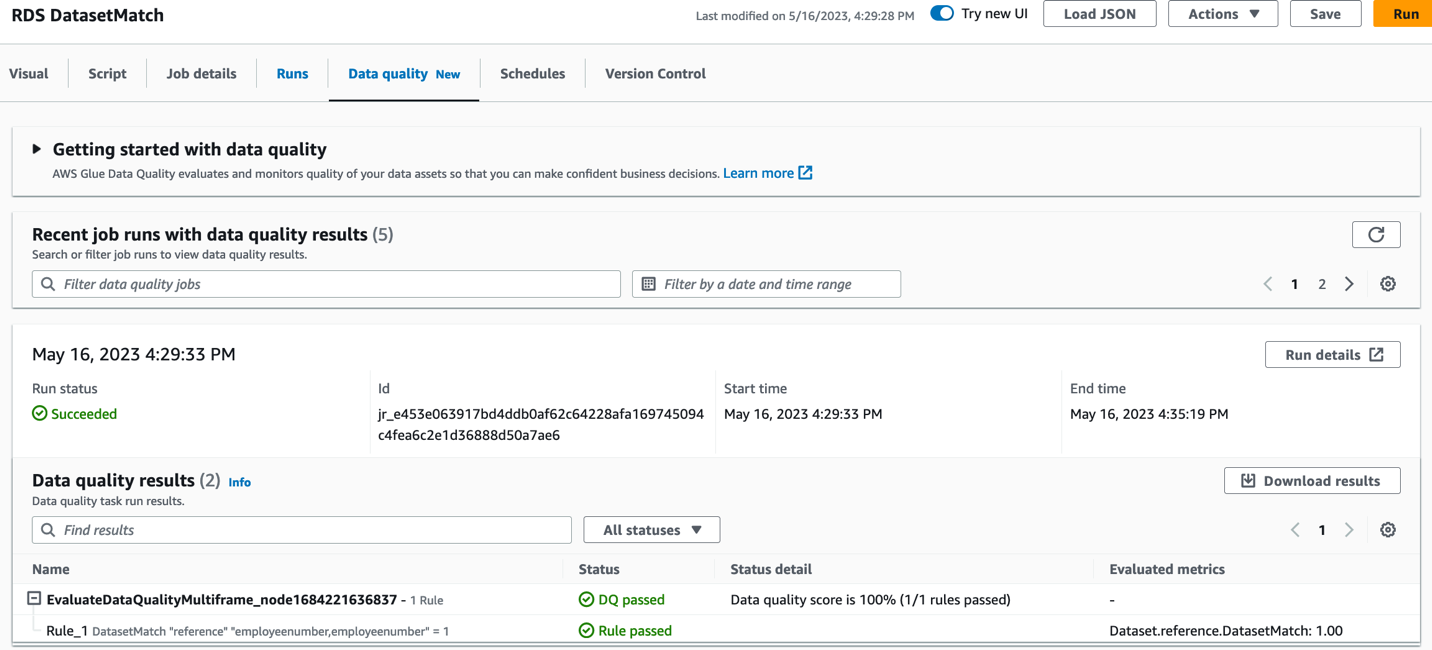Select page 1 of job runs

(1294, 284)
